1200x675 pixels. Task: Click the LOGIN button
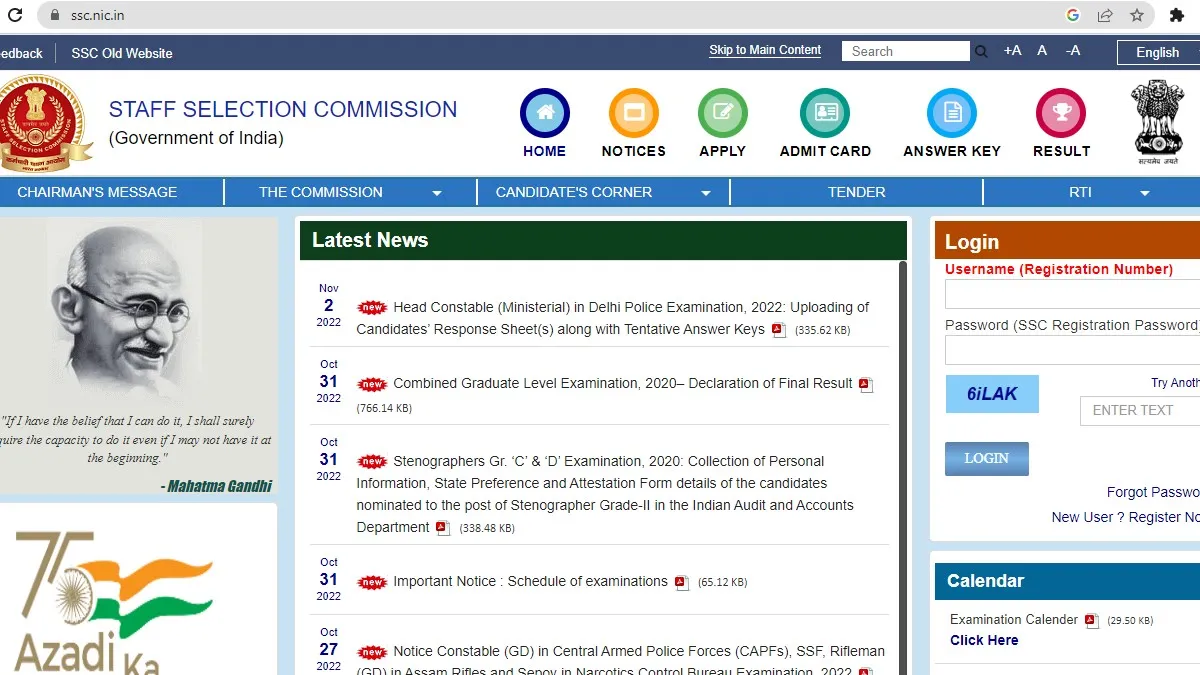986,458
